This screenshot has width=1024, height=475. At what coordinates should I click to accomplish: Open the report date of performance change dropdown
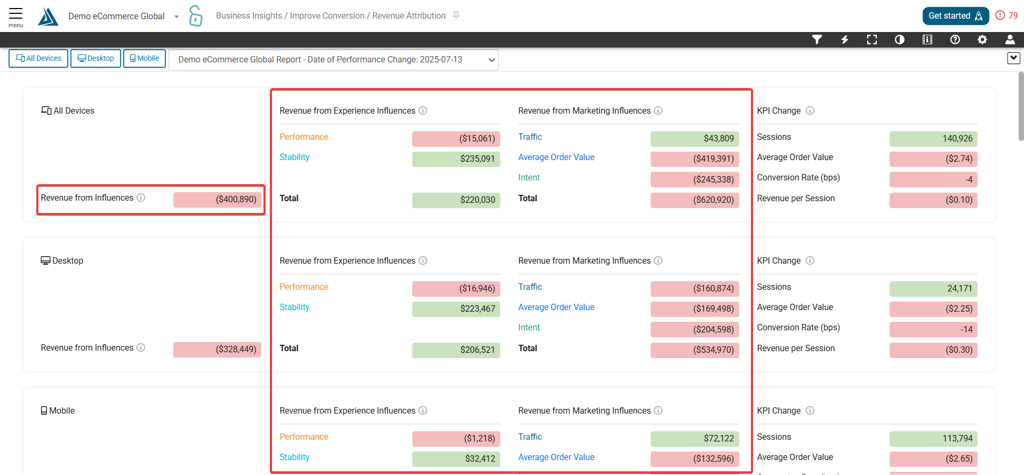coord(334,60)
